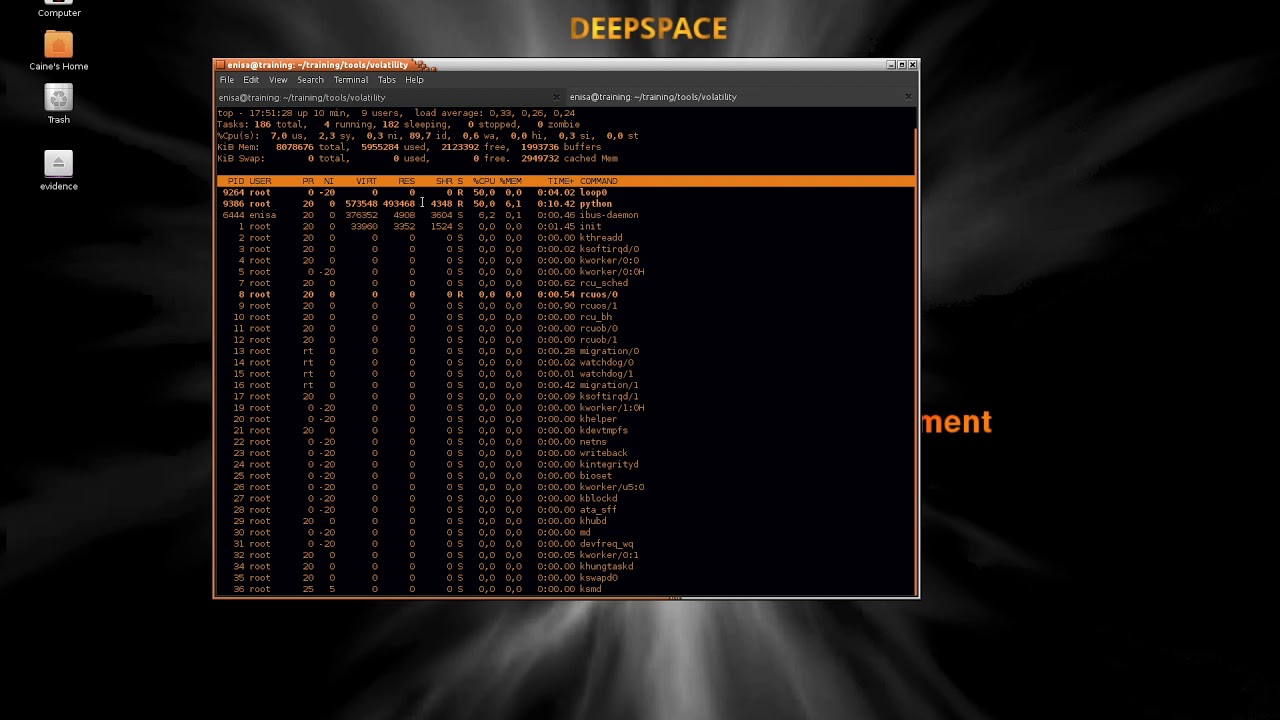
Task: Click the %CPU column header in top
Action: click(x=484, y=181)
